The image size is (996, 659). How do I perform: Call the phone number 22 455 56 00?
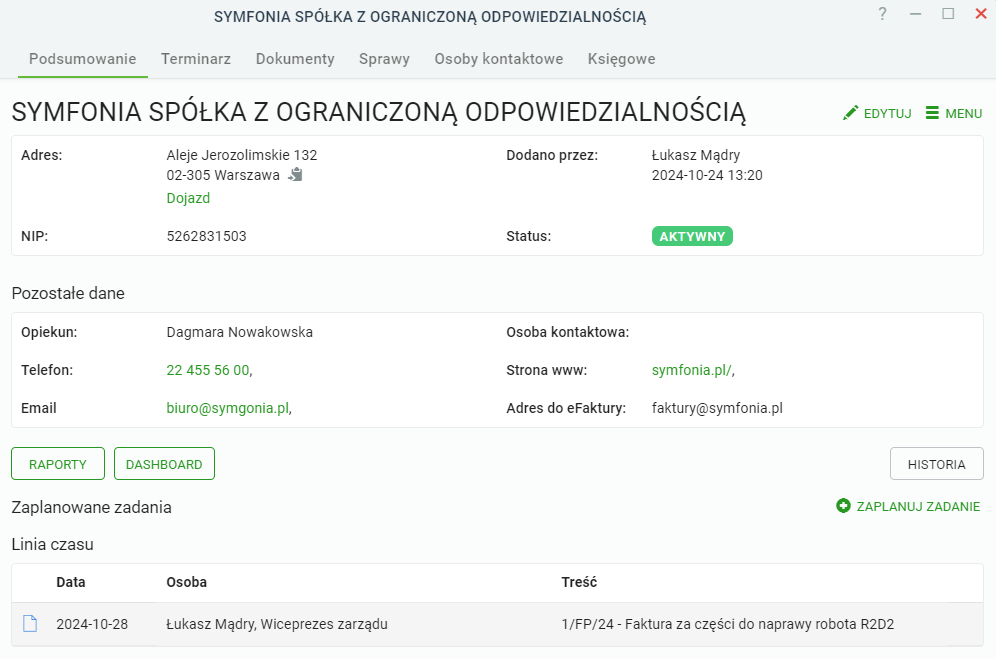tap(208, 370)
